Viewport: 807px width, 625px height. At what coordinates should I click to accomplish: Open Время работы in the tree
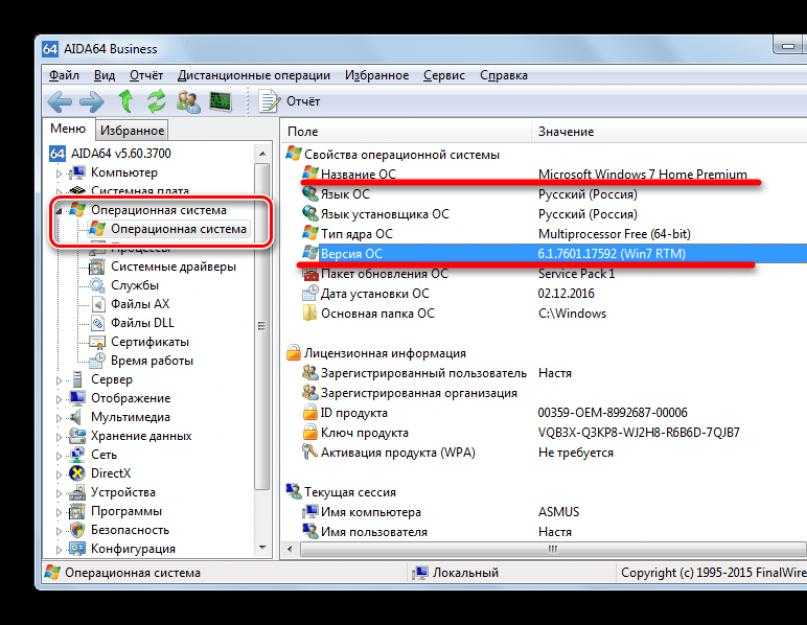click(x=152, y=361)
